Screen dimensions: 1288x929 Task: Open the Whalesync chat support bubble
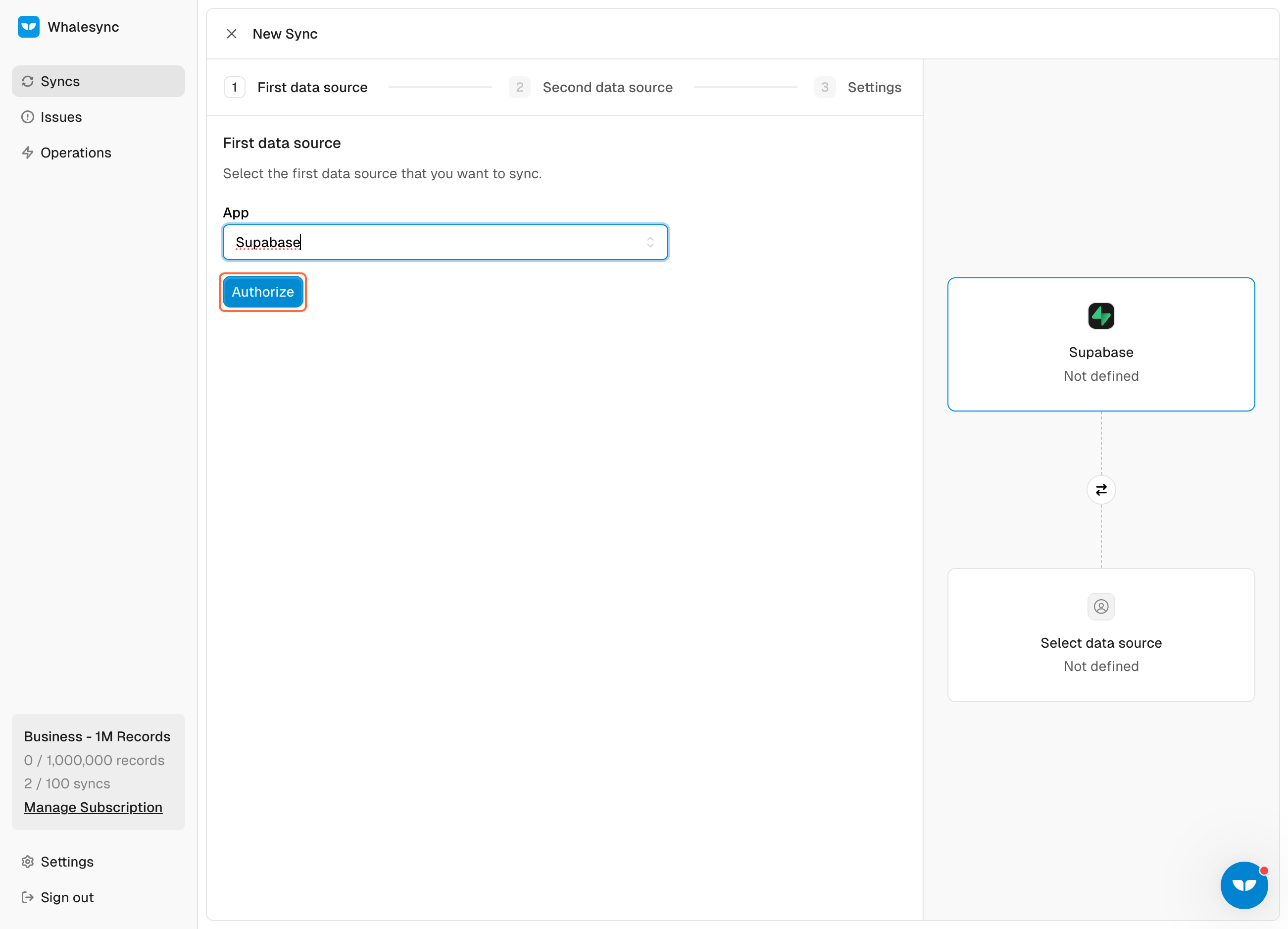point(1244,885)
